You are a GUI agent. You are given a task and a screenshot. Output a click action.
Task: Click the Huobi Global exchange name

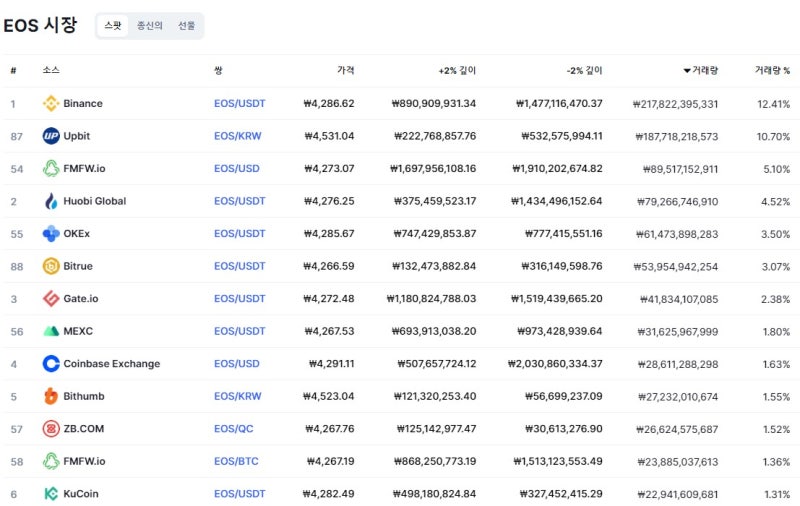pos(95,201)
